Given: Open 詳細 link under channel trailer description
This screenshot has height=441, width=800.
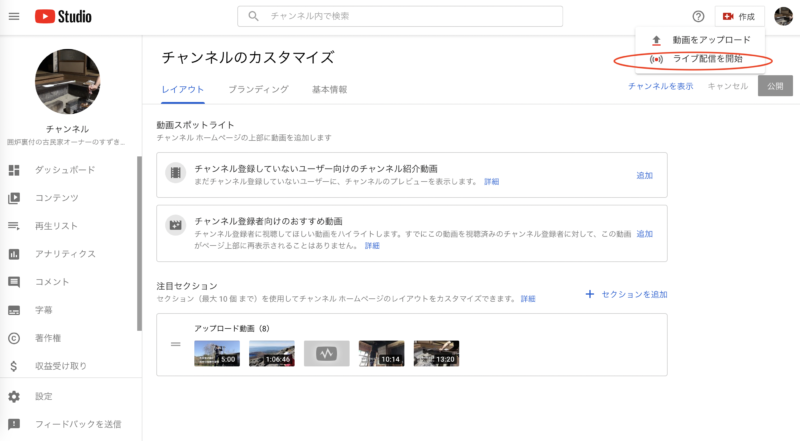Looking at the screenshot, I should pyautogui.click(x=491, y=182).
